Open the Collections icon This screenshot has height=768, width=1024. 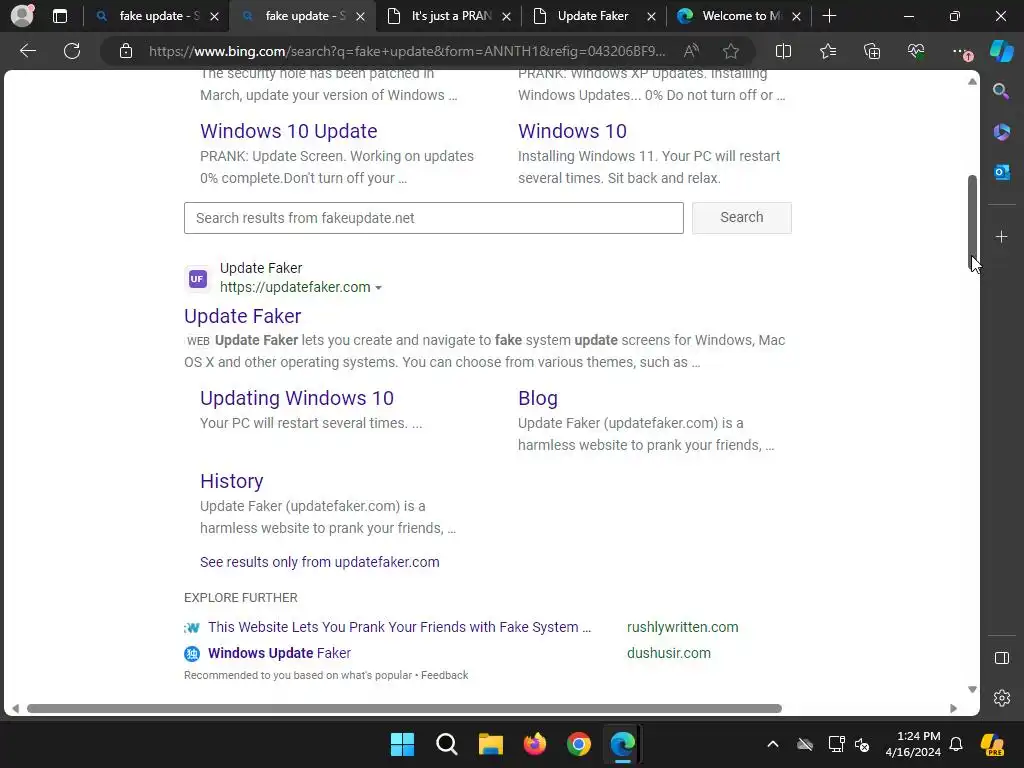click(872, 51)
